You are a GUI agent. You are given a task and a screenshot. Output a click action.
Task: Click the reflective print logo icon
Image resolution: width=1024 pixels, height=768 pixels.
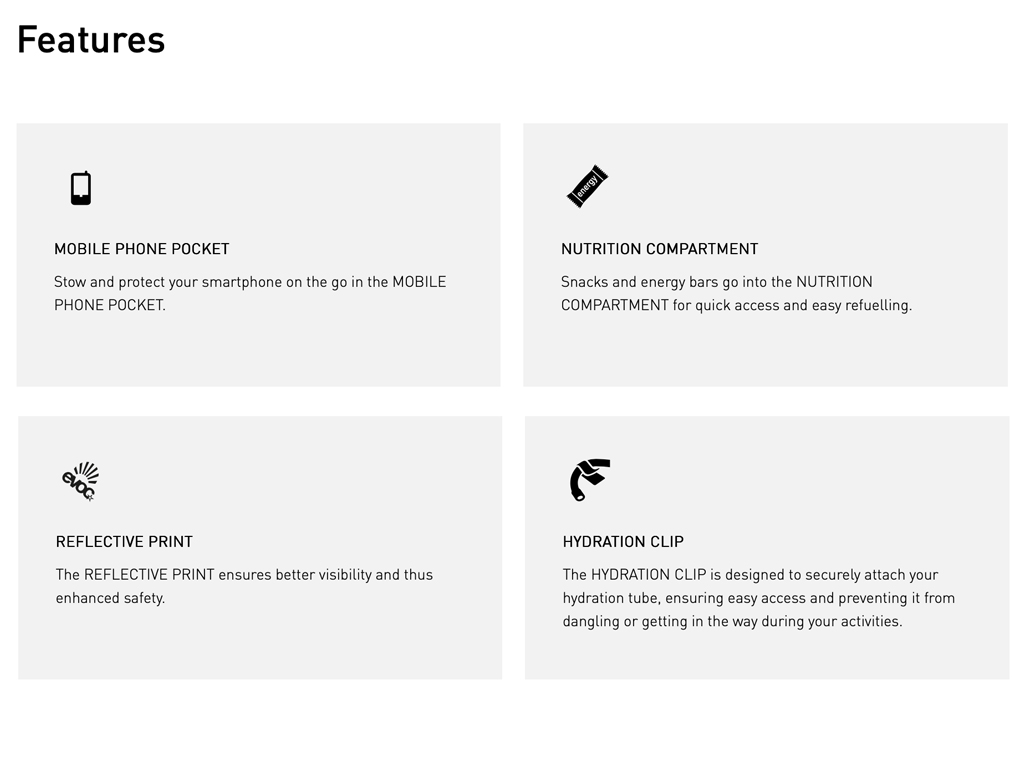tap(80, 481)
